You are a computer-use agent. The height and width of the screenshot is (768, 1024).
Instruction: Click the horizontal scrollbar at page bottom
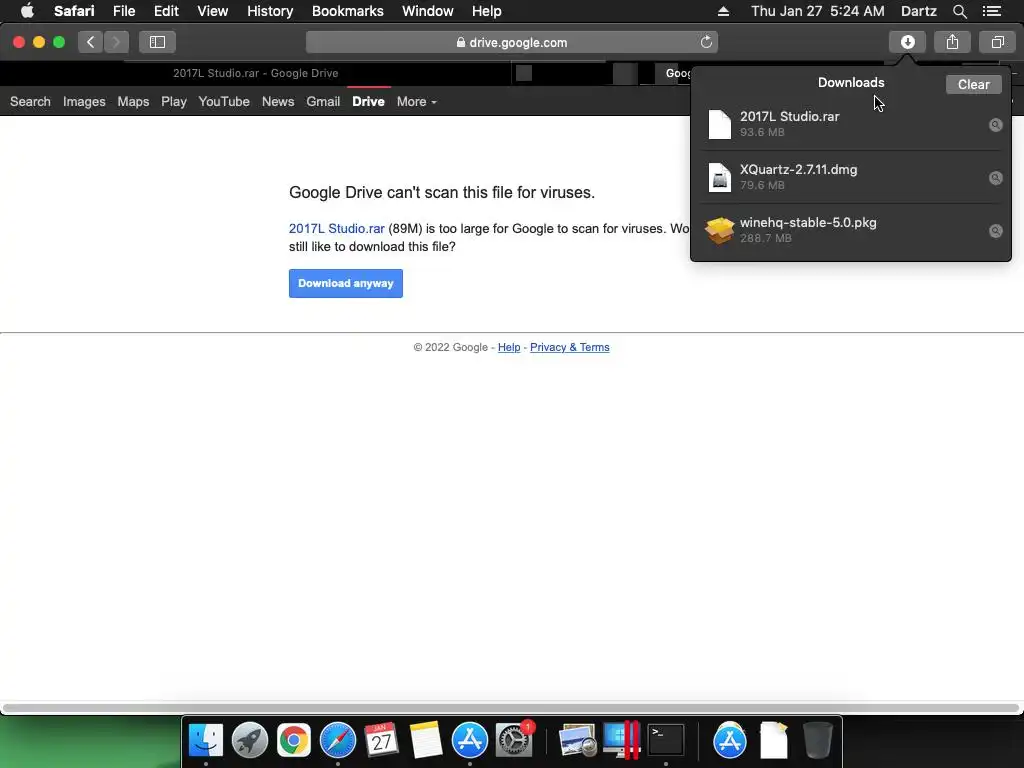coord(511,708)
